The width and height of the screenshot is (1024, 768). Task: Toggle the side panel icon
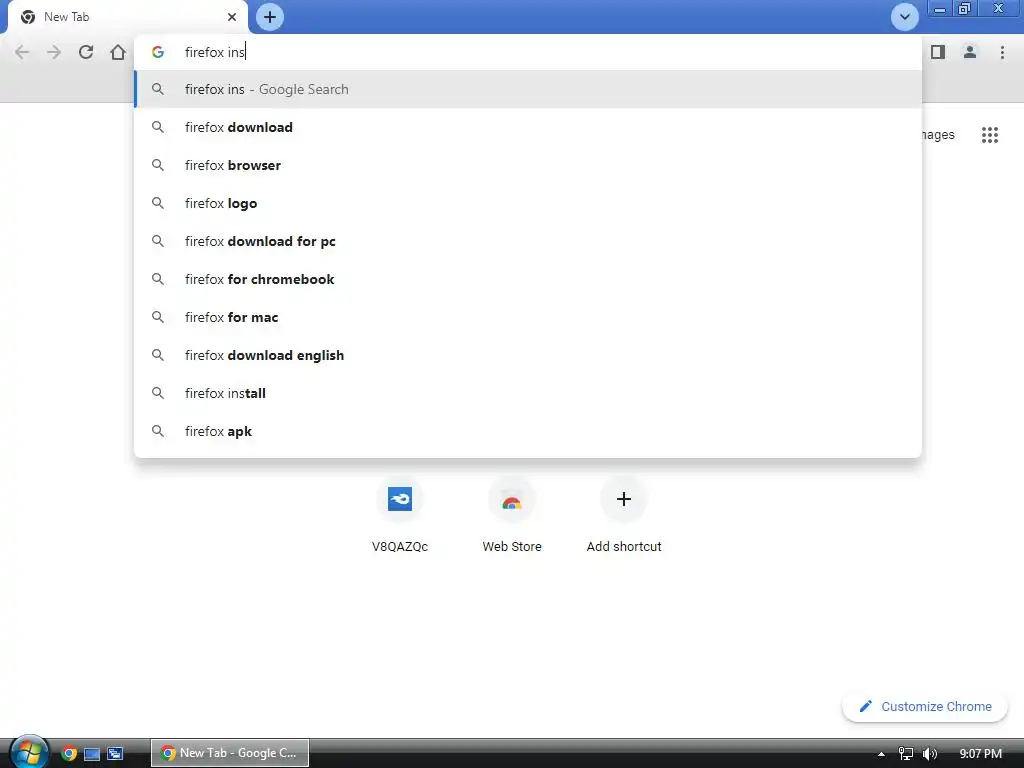tap(938, 52)
